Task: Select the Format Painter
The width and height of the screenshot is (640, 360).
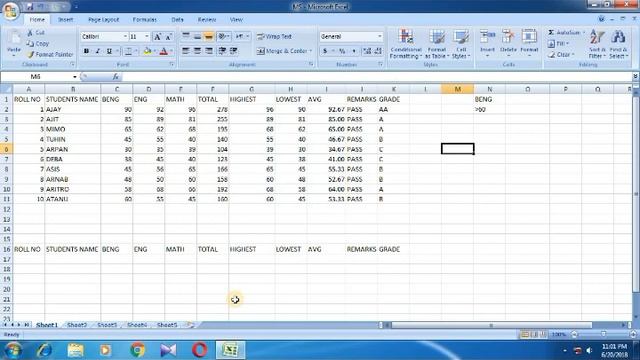Action: coord(50,54)
